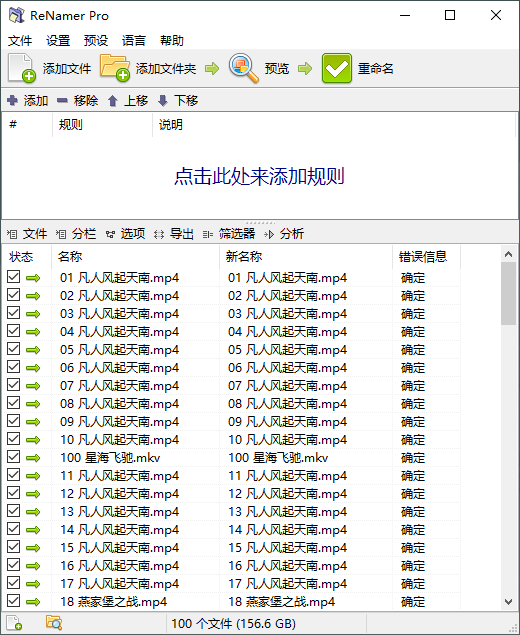Image resolution: width=520 pixels, height=635 pixels.
Task: Open the 文件 dropdown in files toolbar
Action: [x=27, y=234]
